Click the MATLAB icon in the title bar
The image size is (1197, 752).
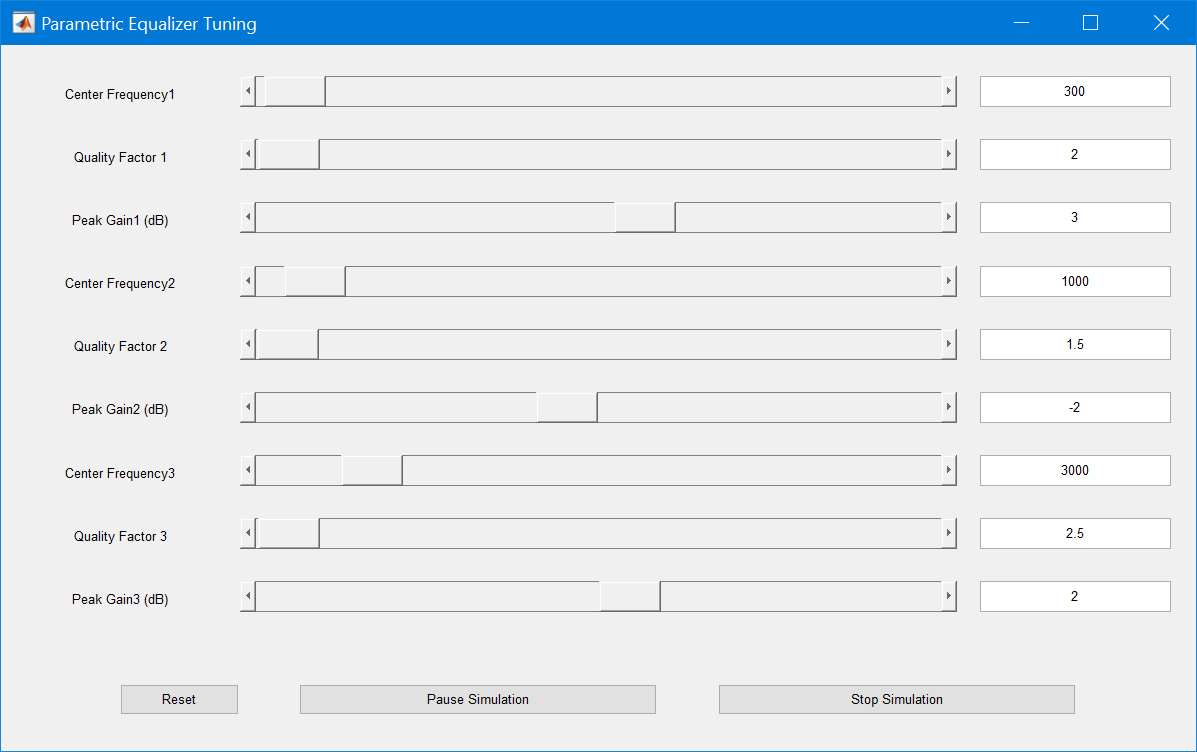(x=23, y=23)
